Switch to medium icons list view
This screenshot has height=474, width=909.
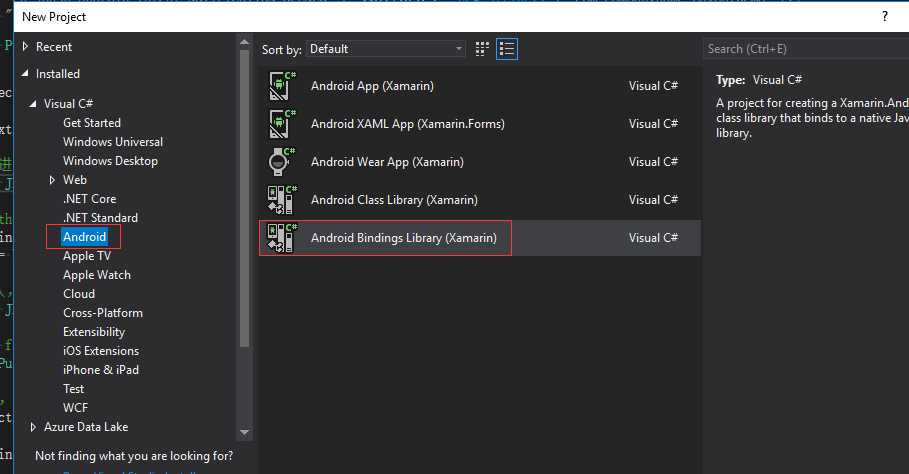pos(507,49)
